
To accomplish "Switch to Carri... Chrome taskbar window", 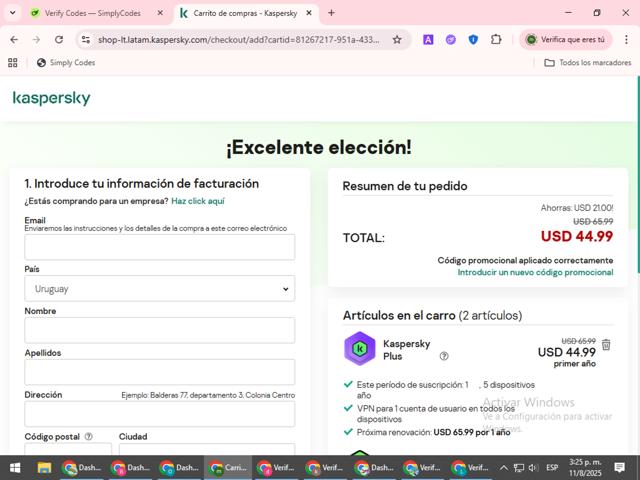I will pos(228,468).
